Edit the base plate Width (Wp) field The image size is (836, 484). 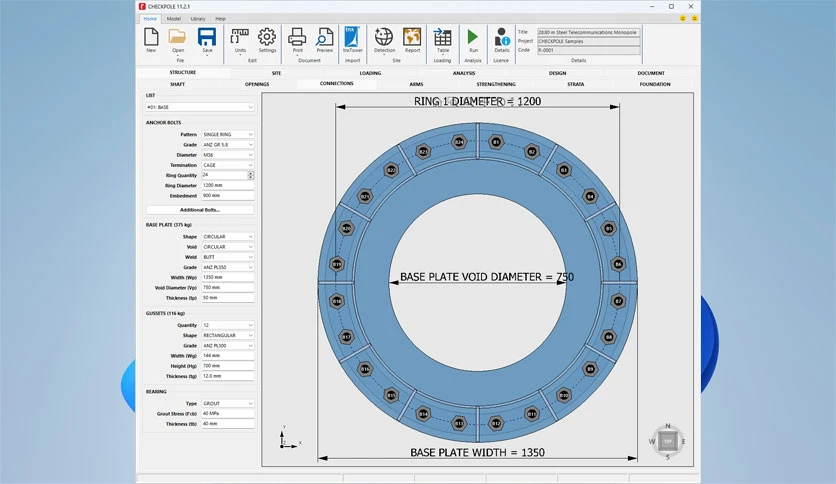point(228,277)
